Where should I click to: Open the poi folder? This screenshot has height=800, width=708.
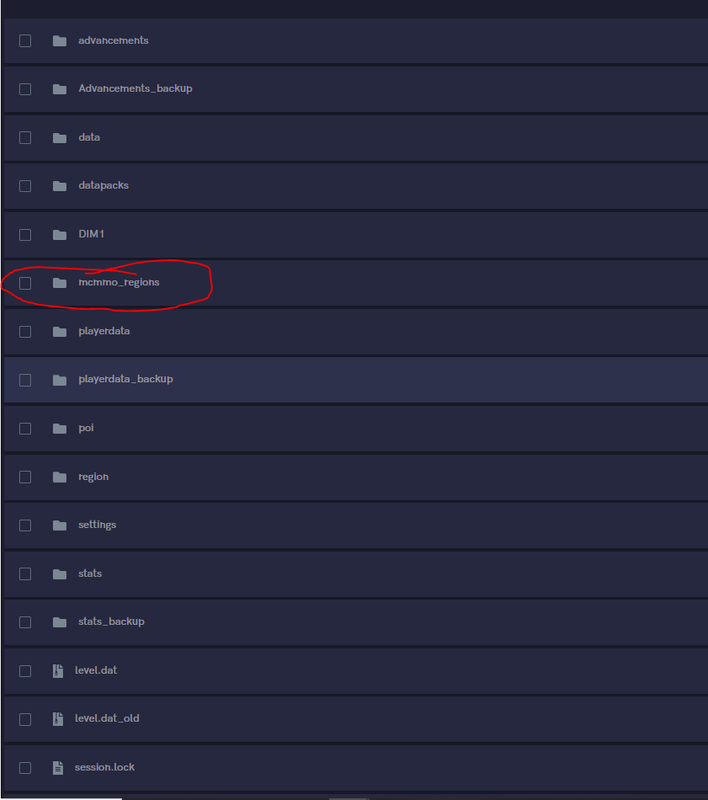tap(86, 428)
